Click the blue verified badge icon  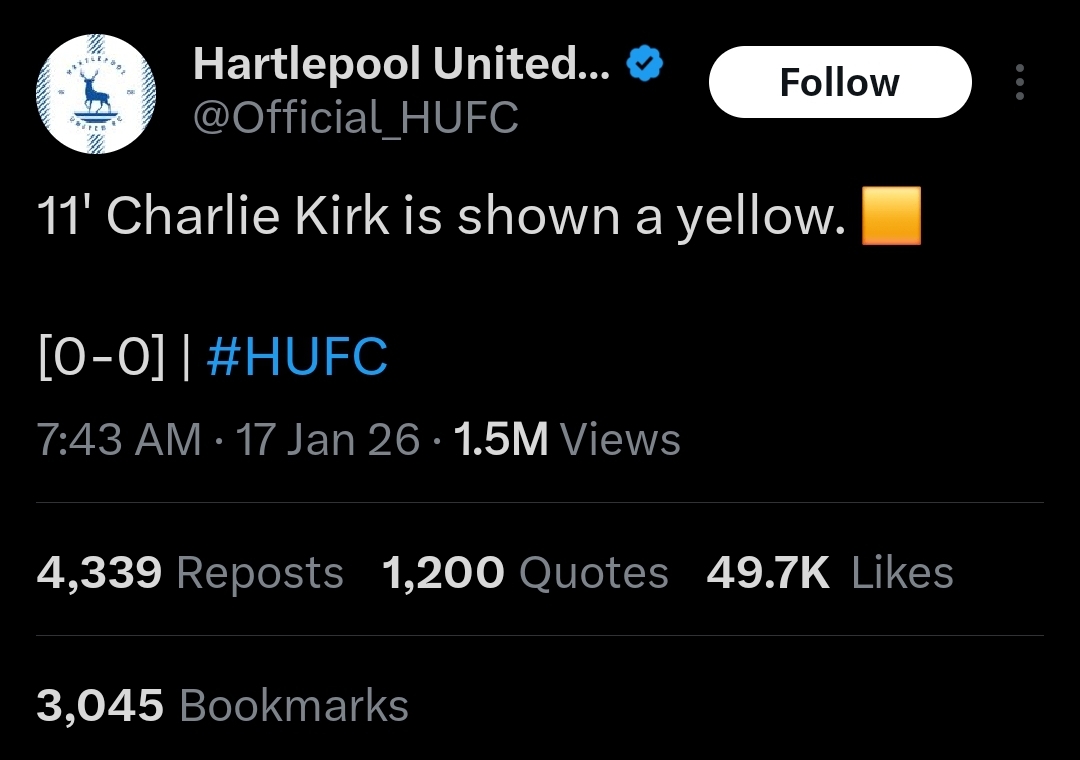(645, 63)
